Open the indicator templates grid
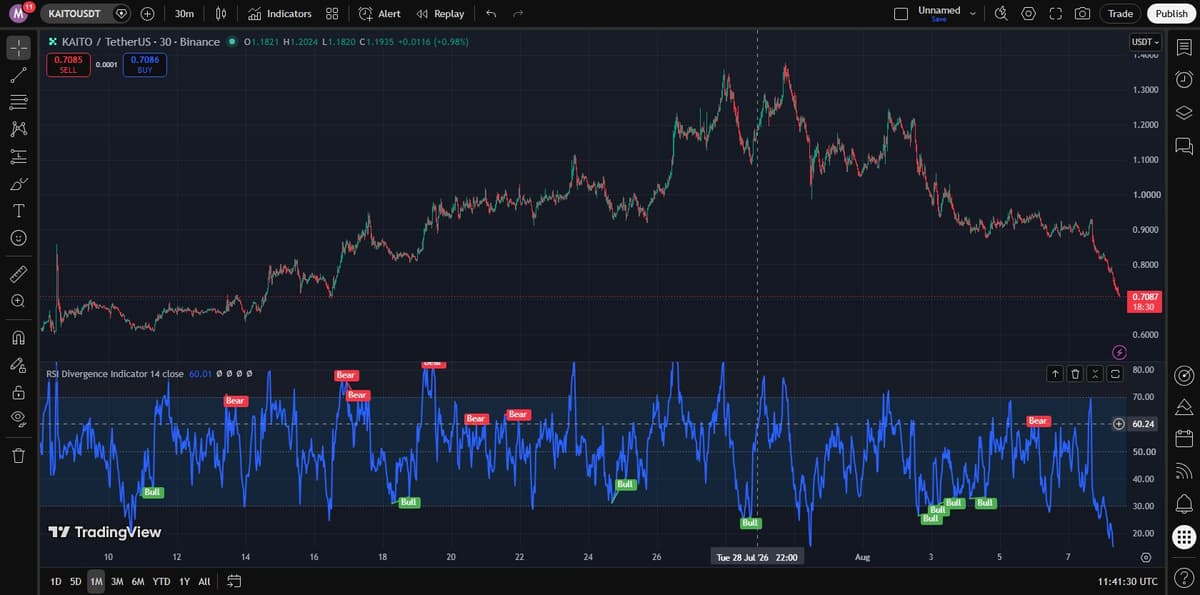This screenshot has width=1200, height=595. tap(332, 14)
